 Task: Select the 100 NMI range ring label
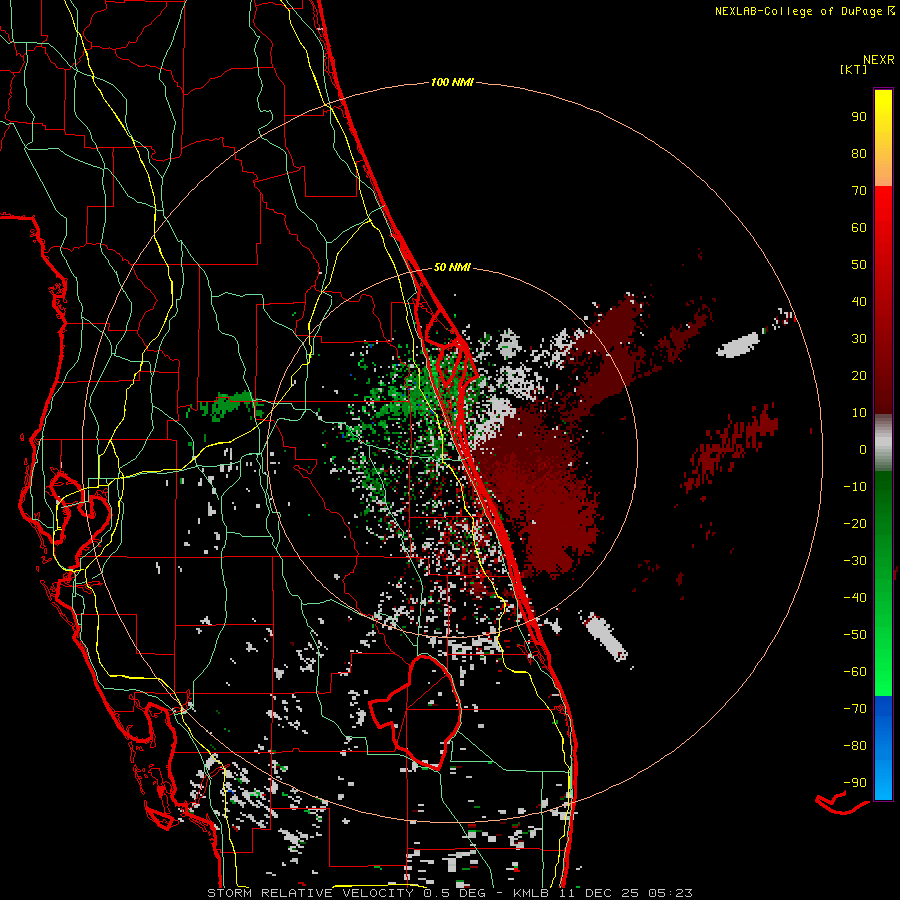[451, 82]
